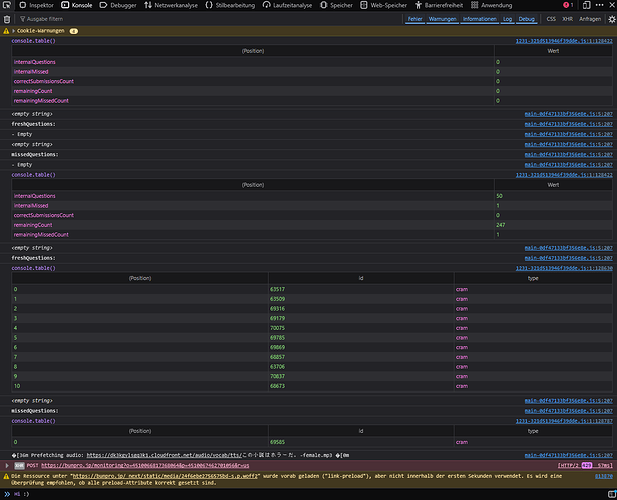The height and width of the screenshot is (500, 617).
Task: Enable the XHR filter
Action: [x=567, y=19]
